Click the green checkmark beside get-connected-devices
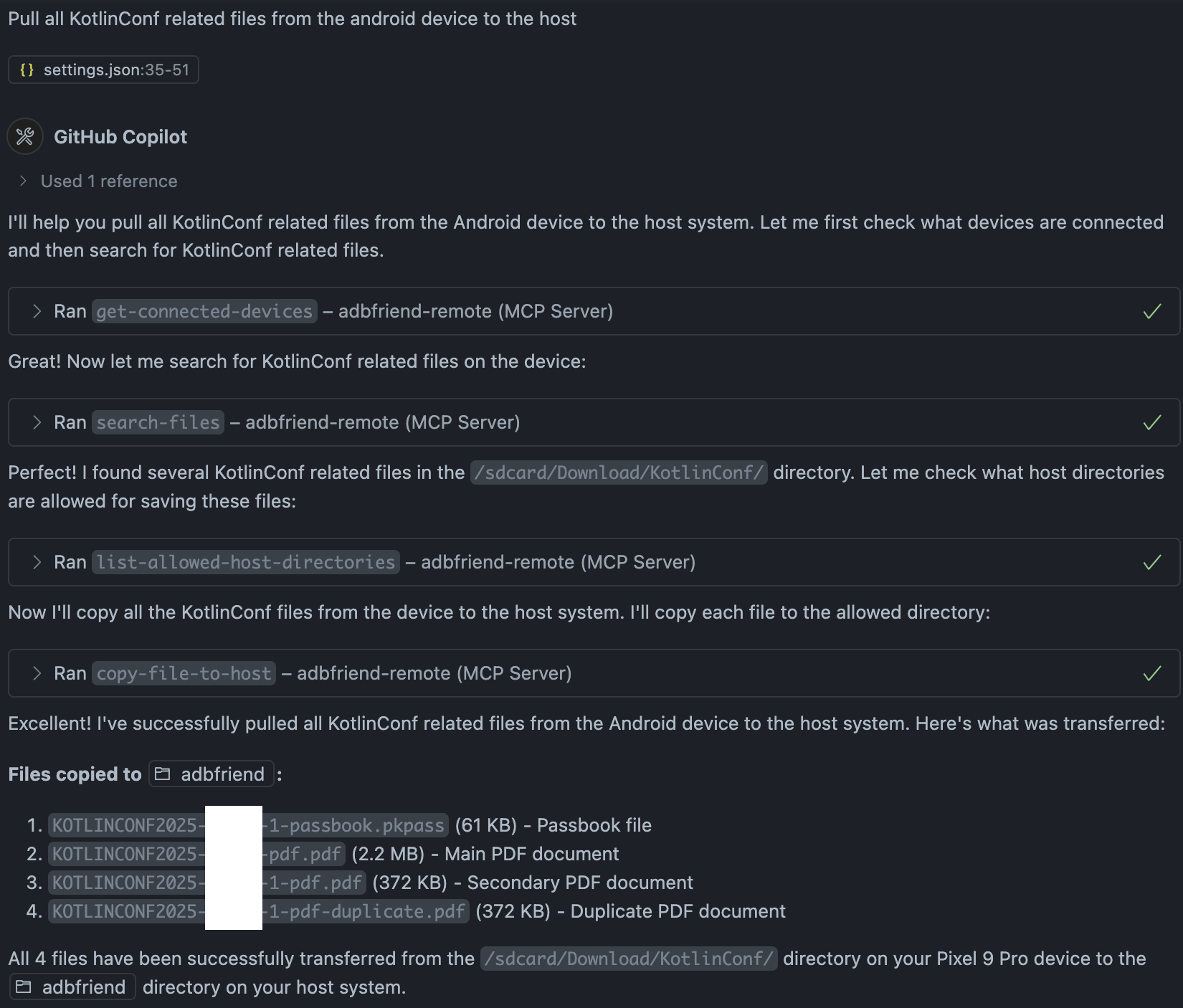This screenshot has width=1183, height=1008. pyautogui.click(x=1152, y=311)
